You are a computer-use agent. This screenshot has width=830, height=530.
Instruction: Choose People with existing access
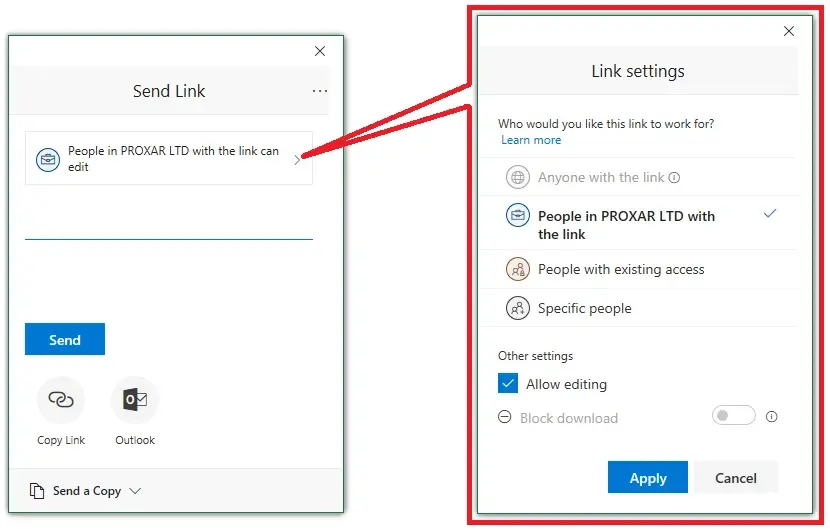click(638, 269)
